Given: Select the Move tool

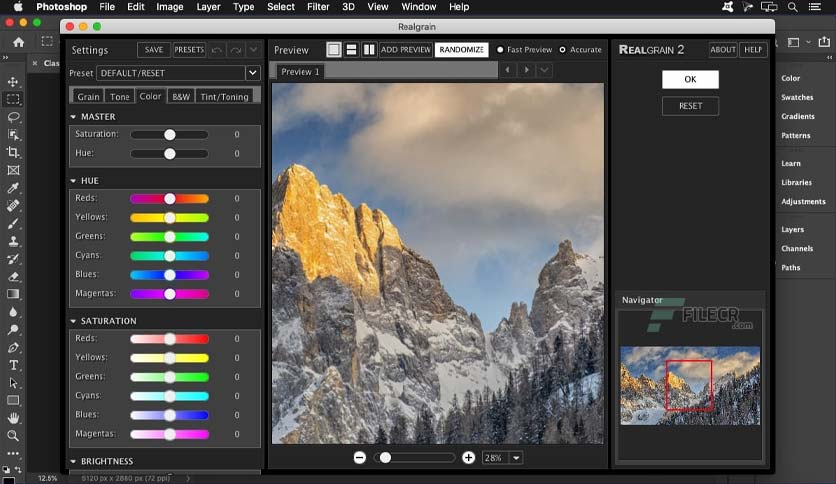Looking at the screenshot, I should pyautogui.click(x=13, y=82).
